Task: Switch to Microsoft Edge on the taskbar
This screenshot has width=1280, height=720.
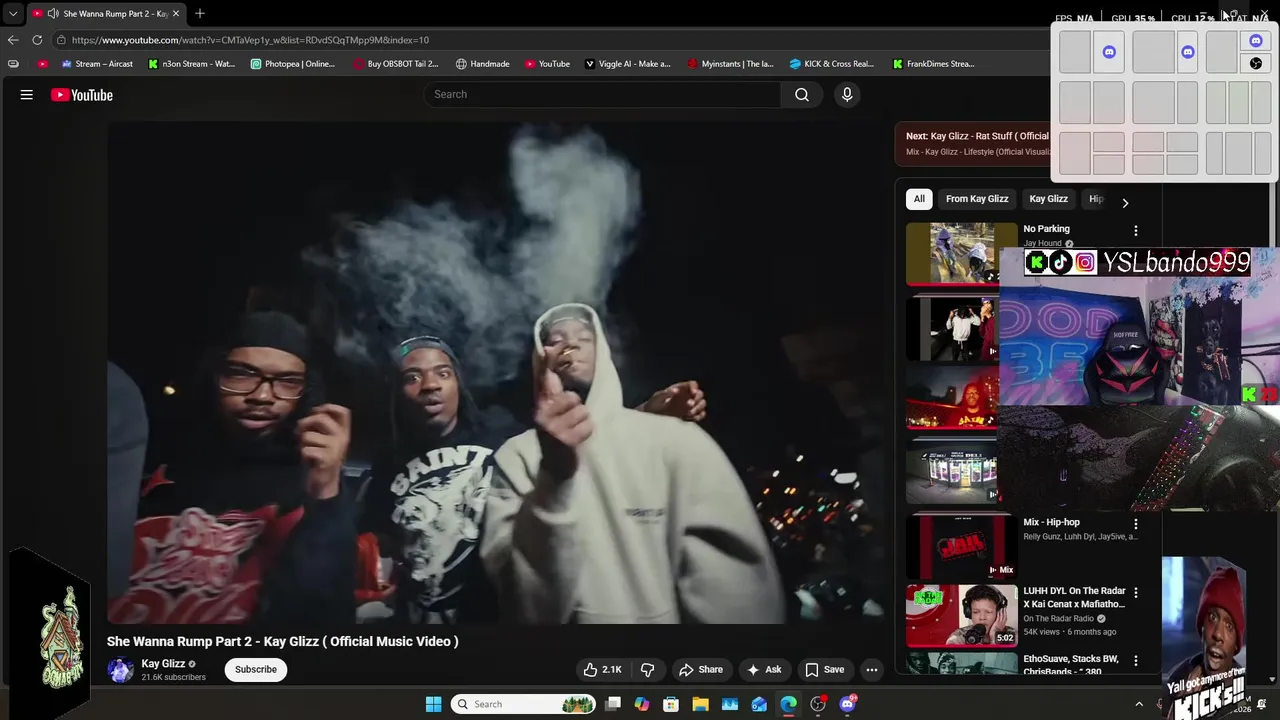Action: [x=789, y=704]
